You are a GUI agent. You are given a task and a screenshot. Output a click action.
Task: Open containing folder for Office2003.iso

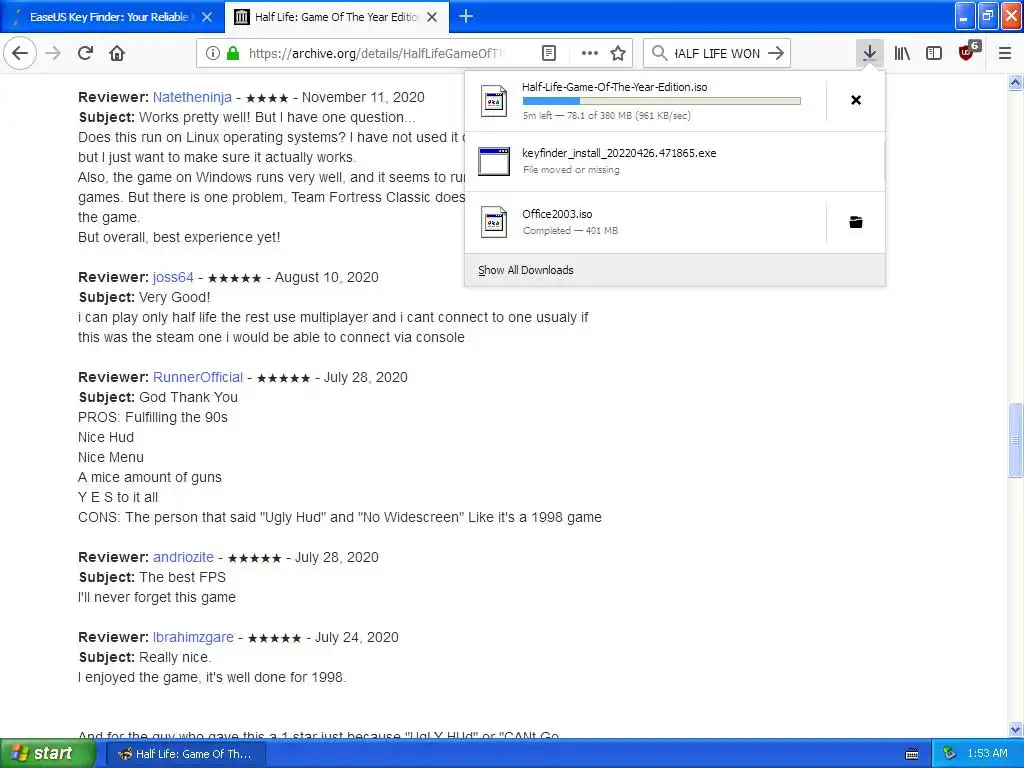856,222
